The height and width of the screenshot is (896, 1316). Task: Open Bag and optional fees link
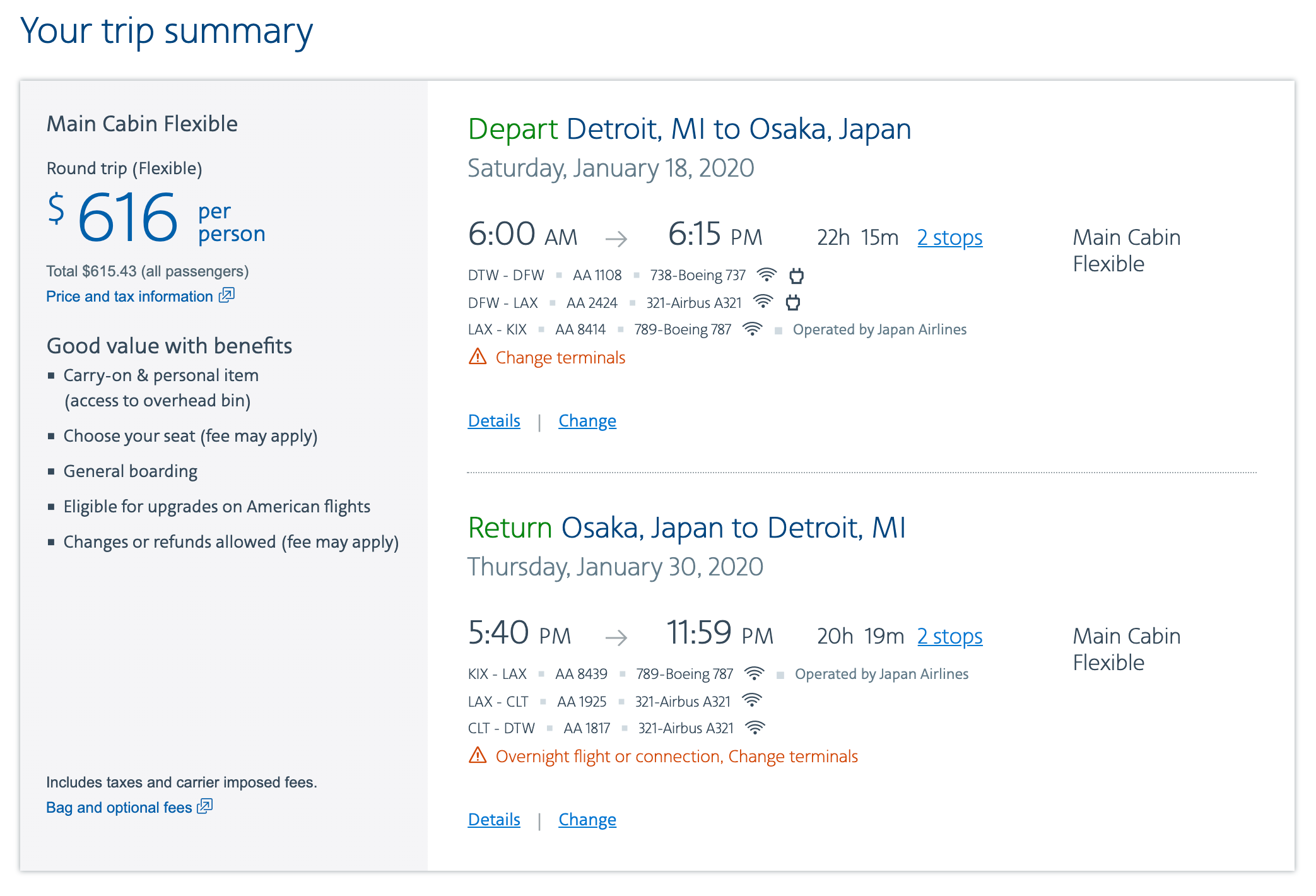(x=119, y=808)
